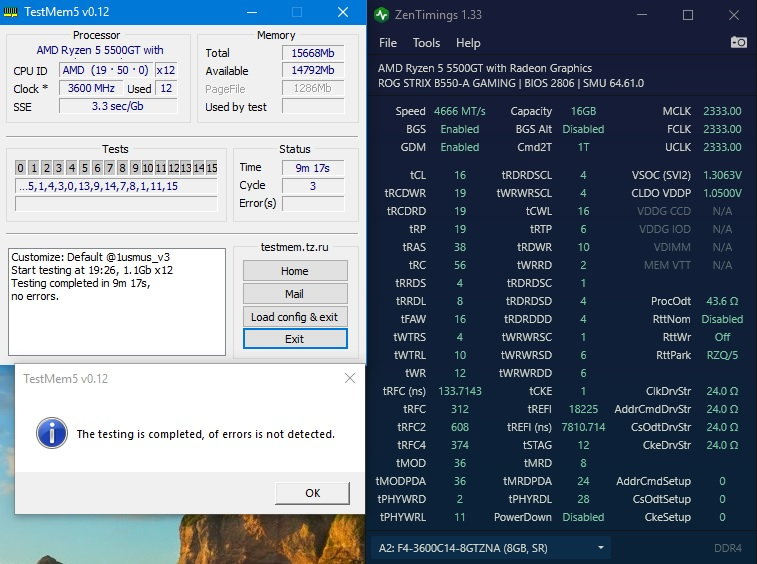Click the Speed value 4666 MT/s
757x564 pixels.
click(460, 112)
